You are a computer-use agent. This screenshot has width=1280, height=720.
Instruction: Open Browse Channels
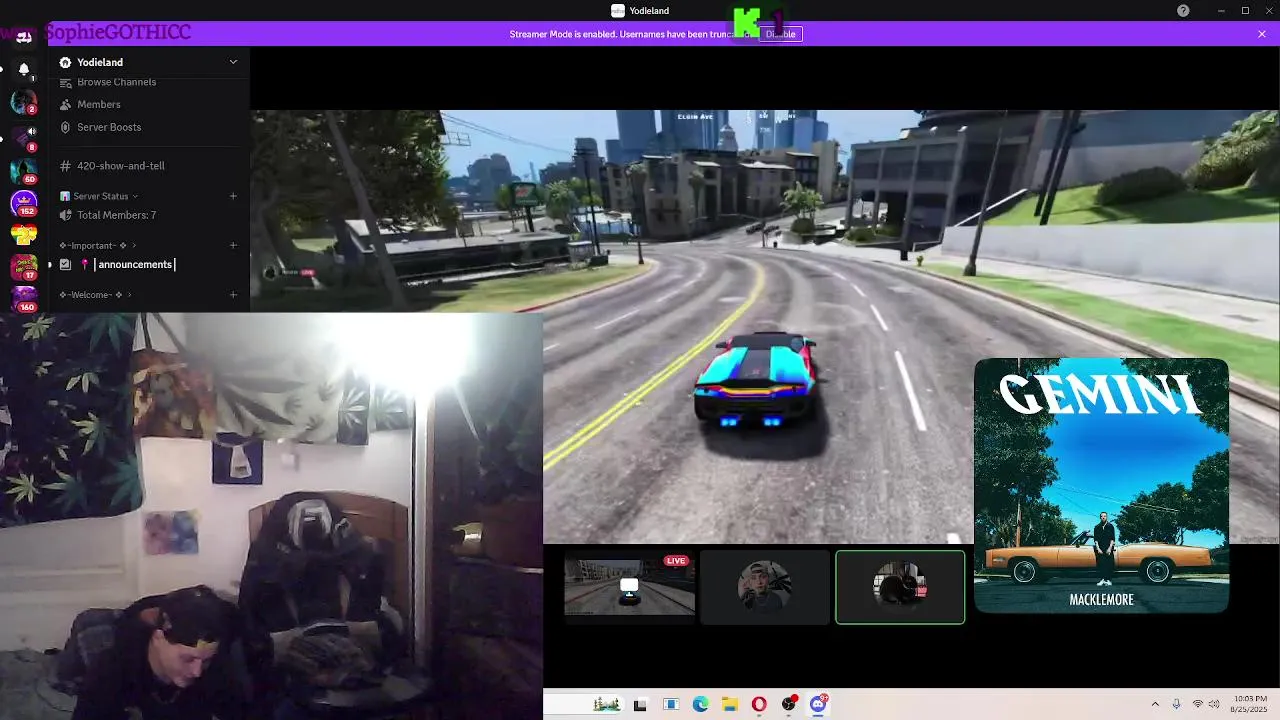point(116,82)
